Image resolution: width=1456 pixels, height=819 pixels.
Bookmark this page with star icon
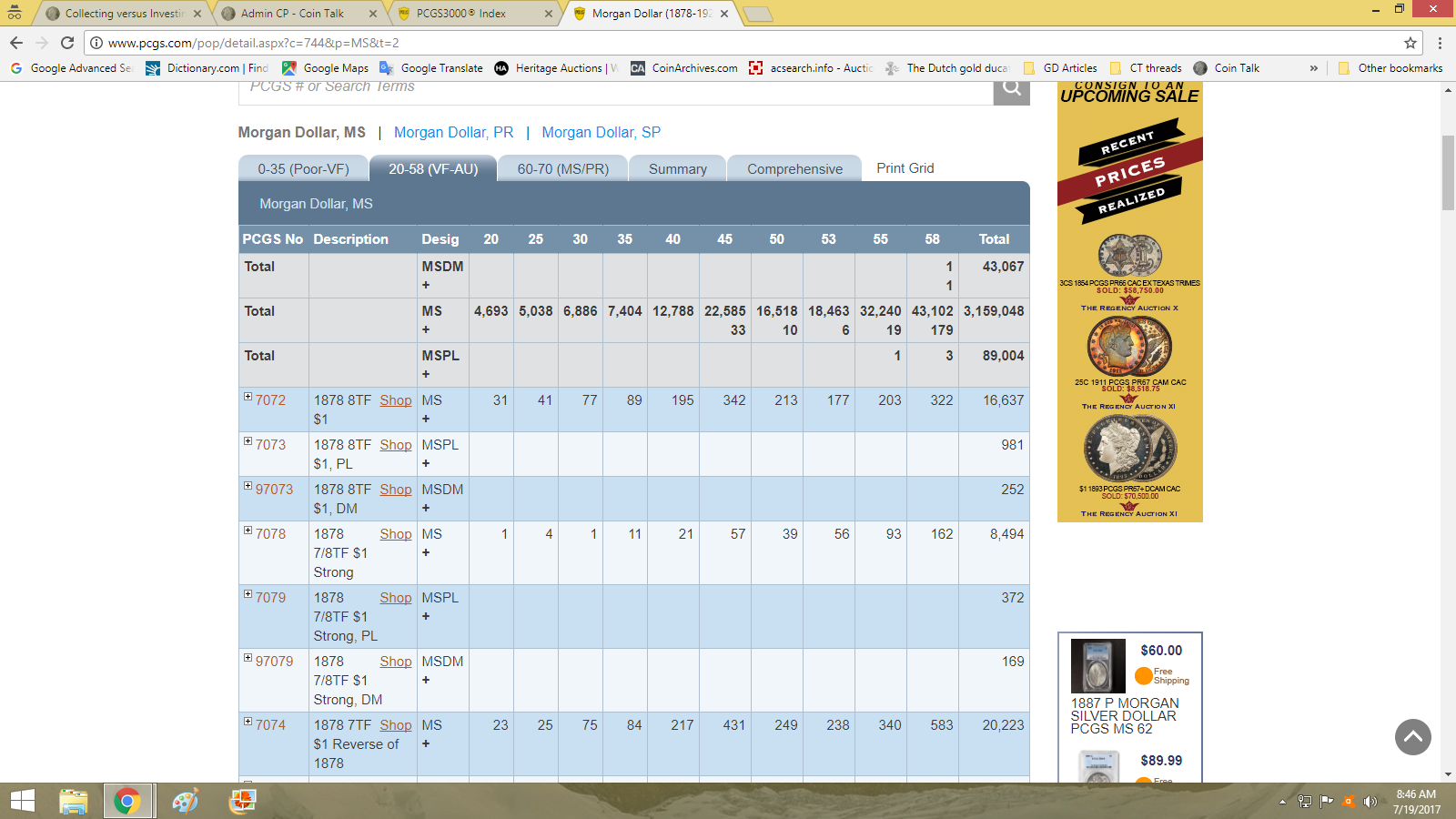click(1410, 43)
